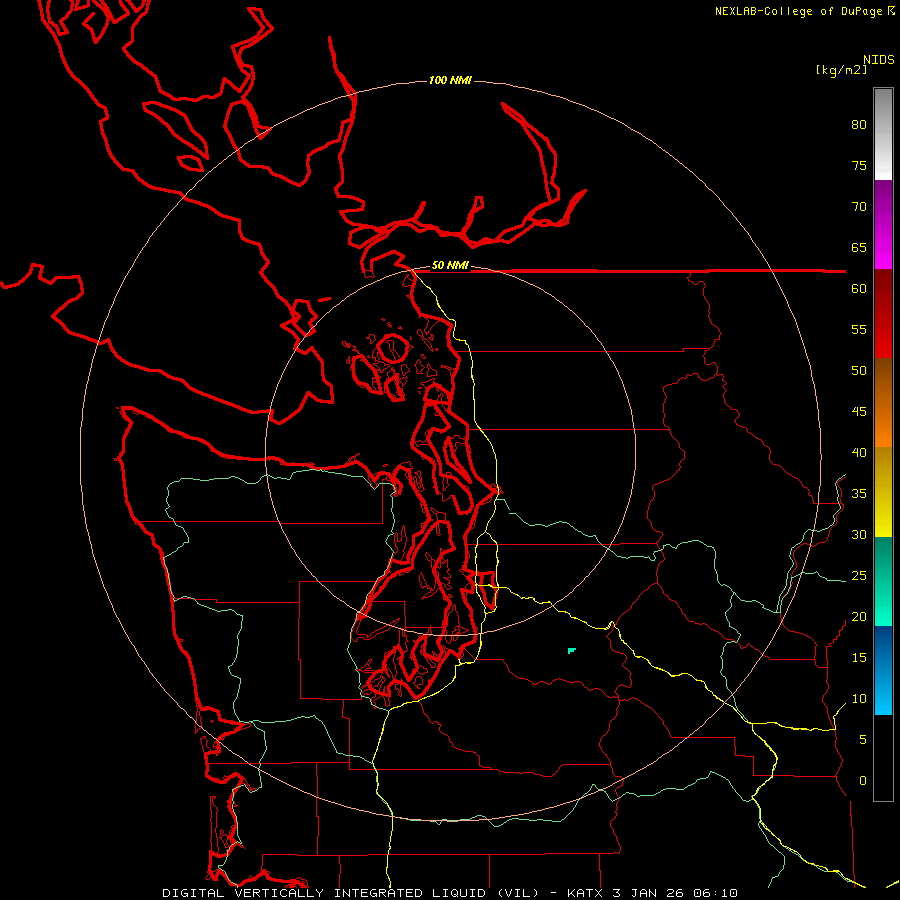Select the magenta-purple segment of the color scale

[x=883, y=224]
